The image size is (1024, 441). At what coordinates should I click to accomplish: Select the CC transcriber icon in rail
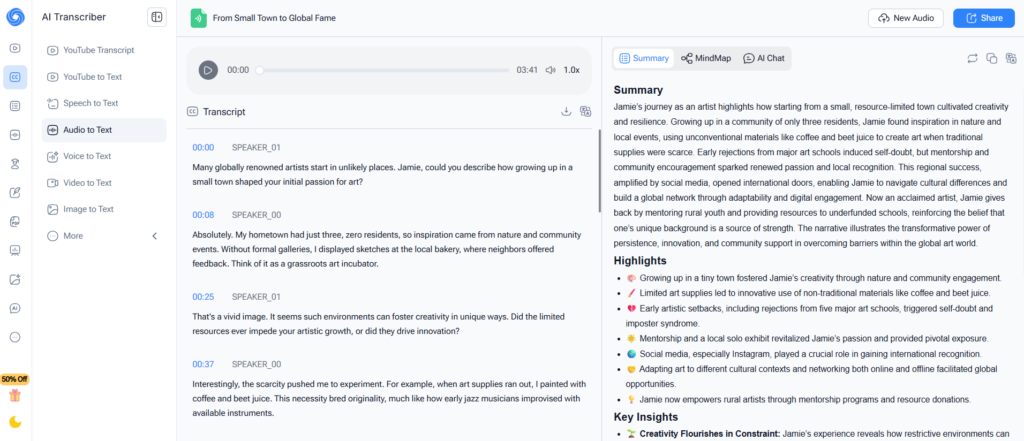tap(15, 77)
